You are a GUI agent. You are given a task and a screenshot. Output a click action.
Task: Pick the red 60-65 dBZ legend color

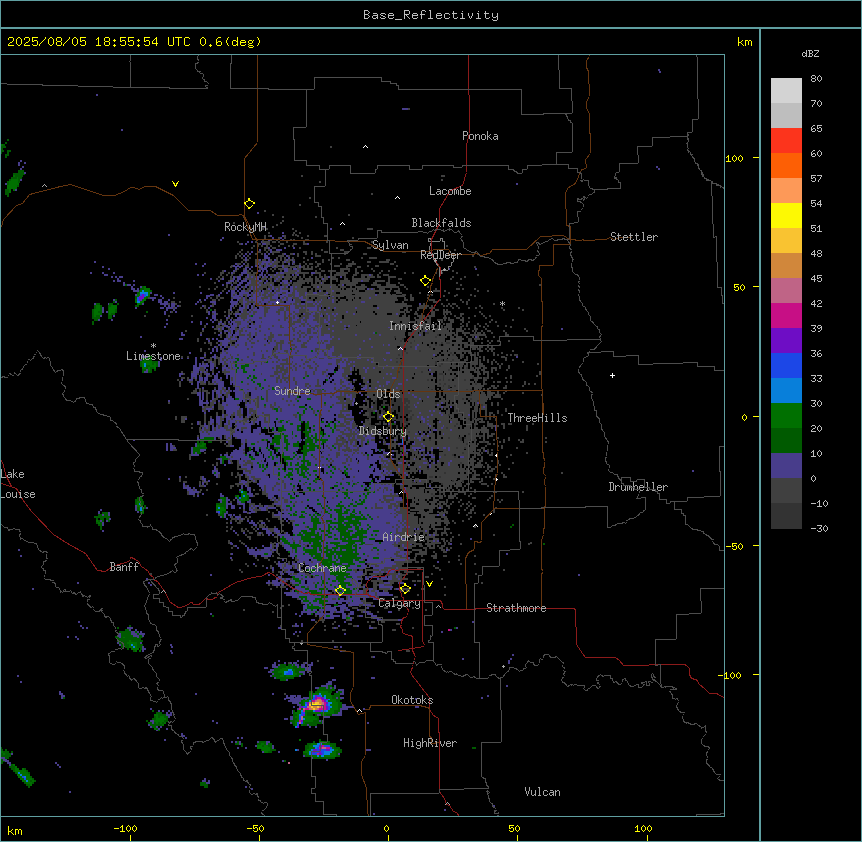click(x=786, y=141)
